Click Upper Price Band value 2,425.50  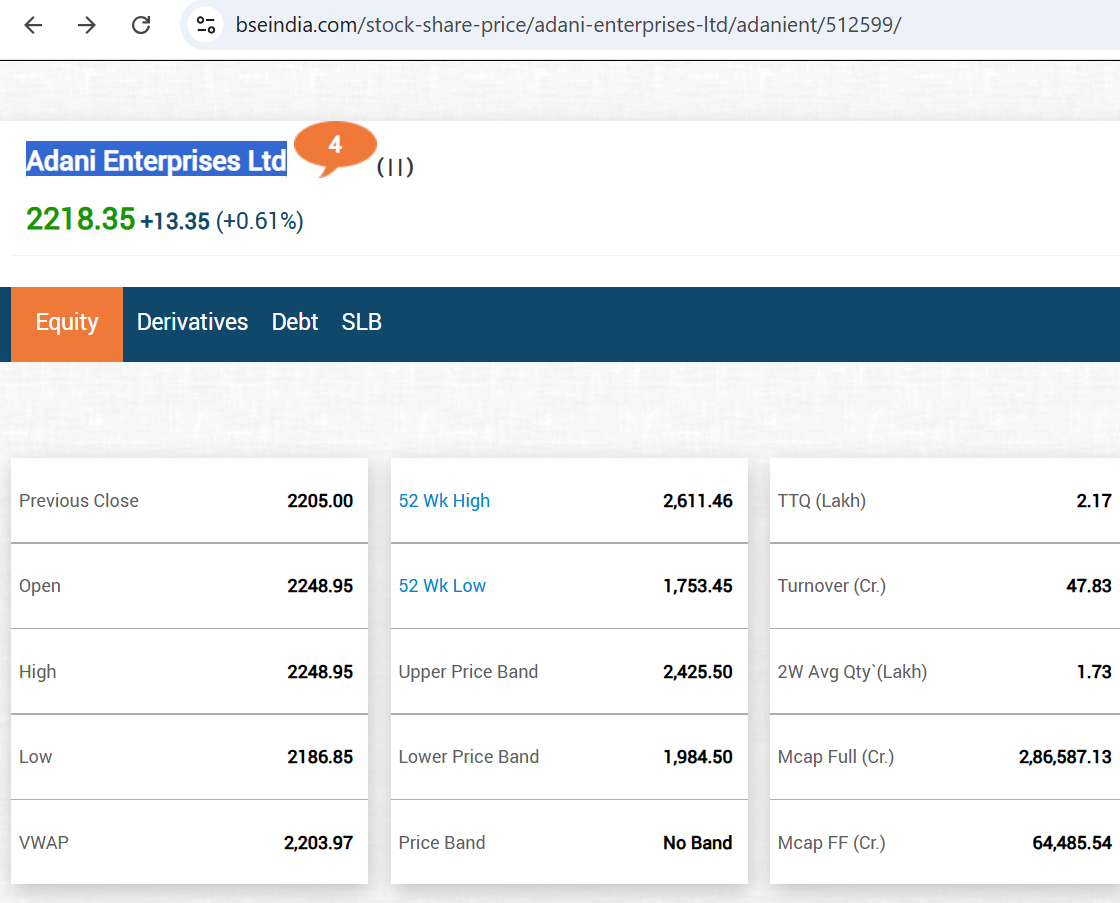click(x=698, y=672)
